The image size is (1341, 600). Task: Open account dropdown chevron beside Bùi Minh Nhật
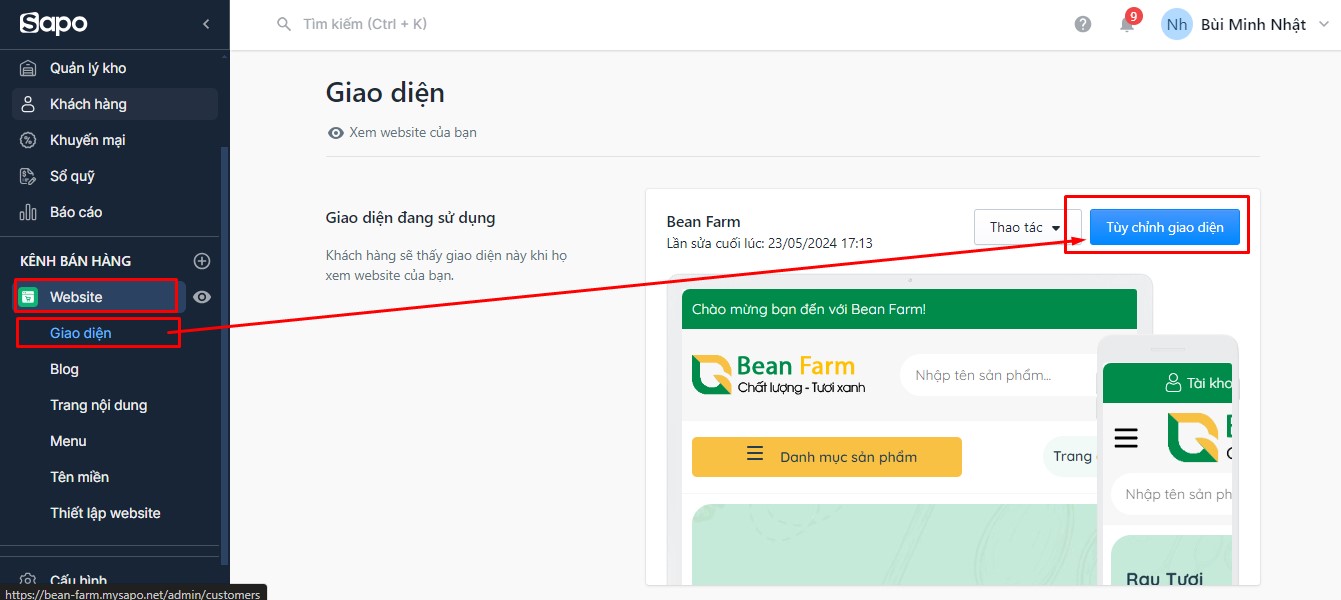[1324, 24]
